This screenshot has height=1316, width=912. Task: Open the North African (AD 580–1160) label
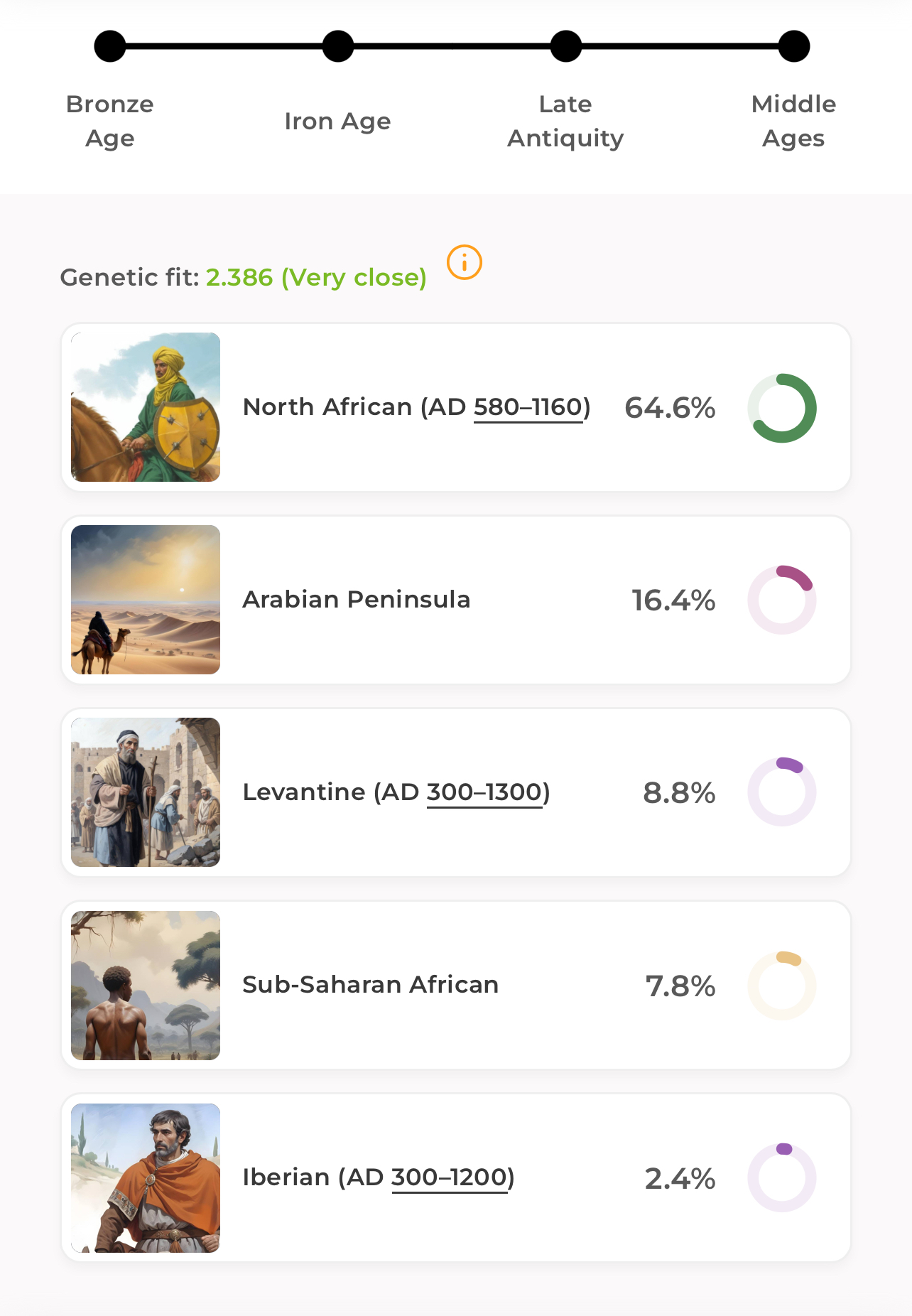click(x=416, y=407)
